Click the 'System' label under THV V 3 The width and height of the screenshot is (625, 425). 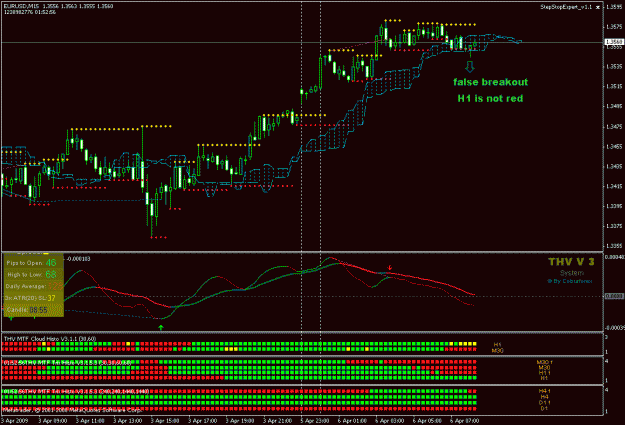coord(572,273)
